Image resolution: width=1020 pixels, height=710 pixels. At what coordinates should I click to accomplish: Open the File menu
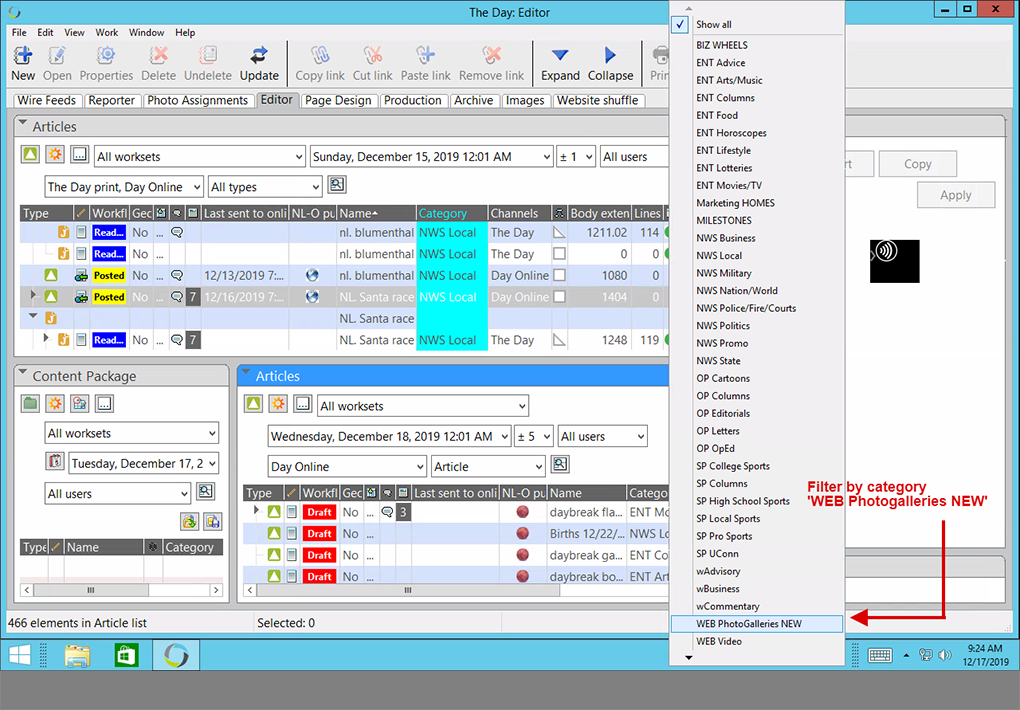tap(19, 33)
